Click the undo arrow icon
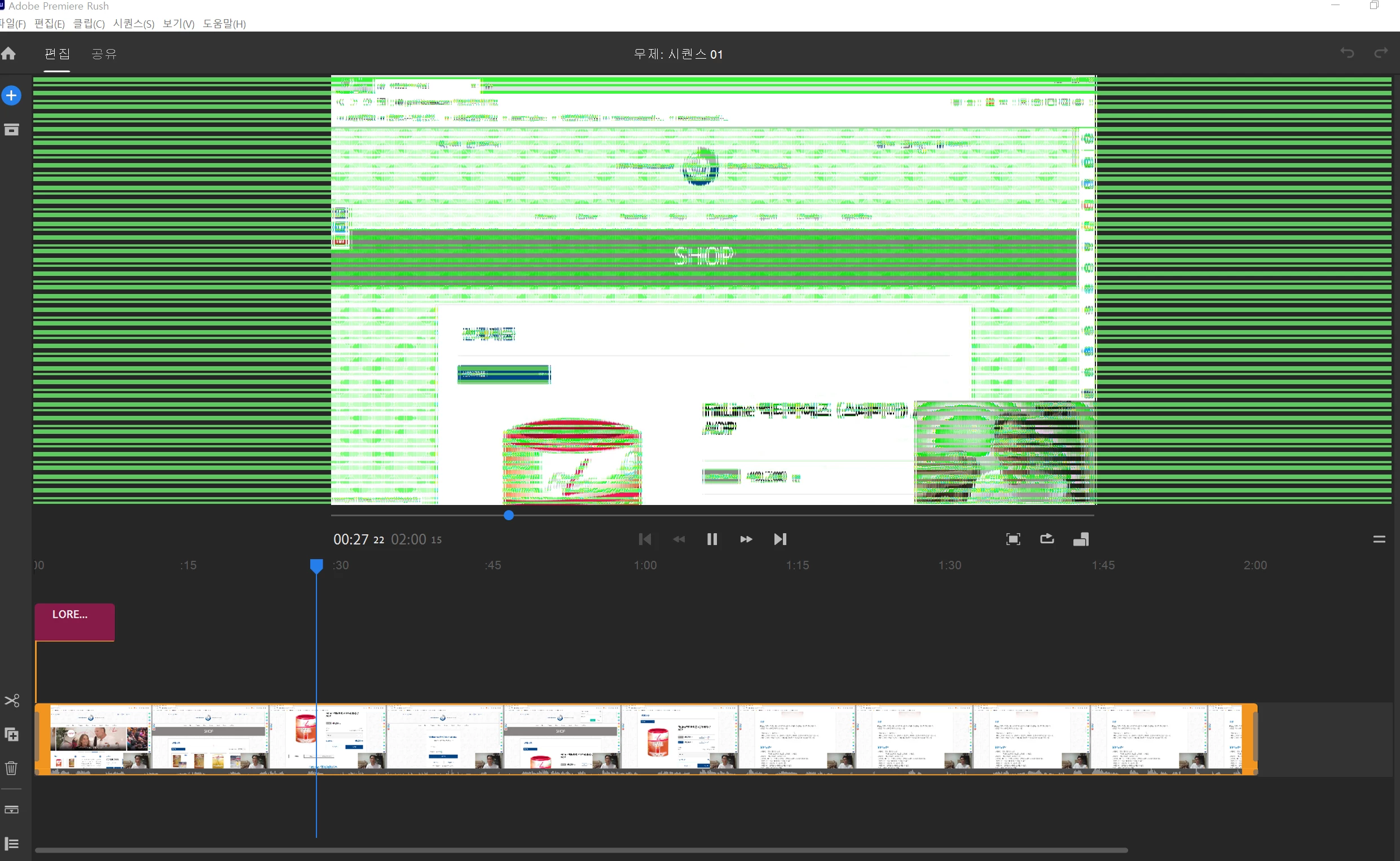 (1347, 53)
